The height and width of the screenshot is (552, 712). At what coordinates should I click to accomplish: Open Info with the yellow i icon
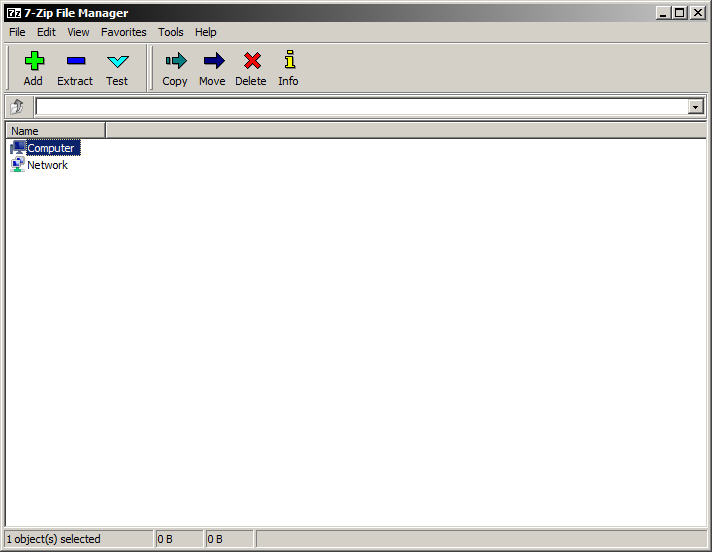coord(290,59)
